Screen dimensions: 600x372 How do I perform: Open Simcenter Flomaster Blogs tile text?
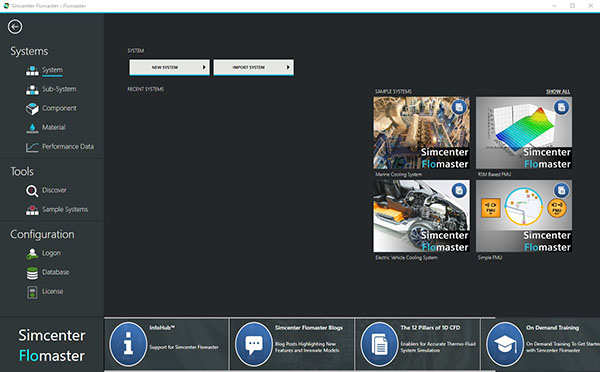(309, 328)
